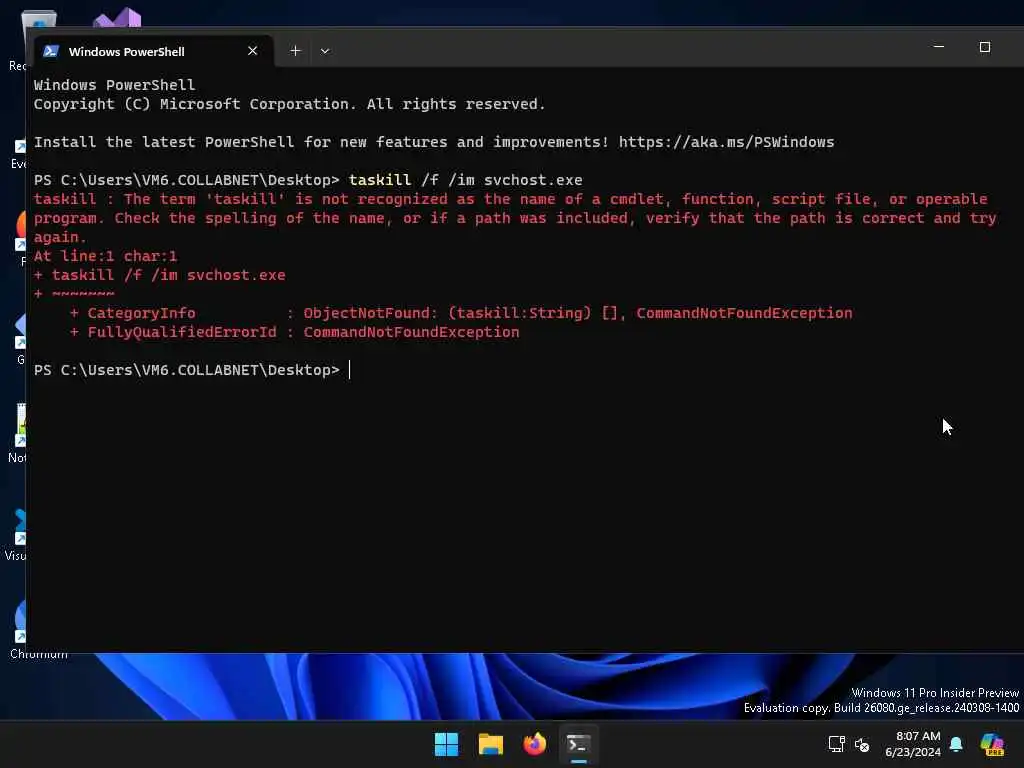Expand the new tab profile dropdown chevron
This screenshot has height=768, width=1024.
(x=325, y=51)
